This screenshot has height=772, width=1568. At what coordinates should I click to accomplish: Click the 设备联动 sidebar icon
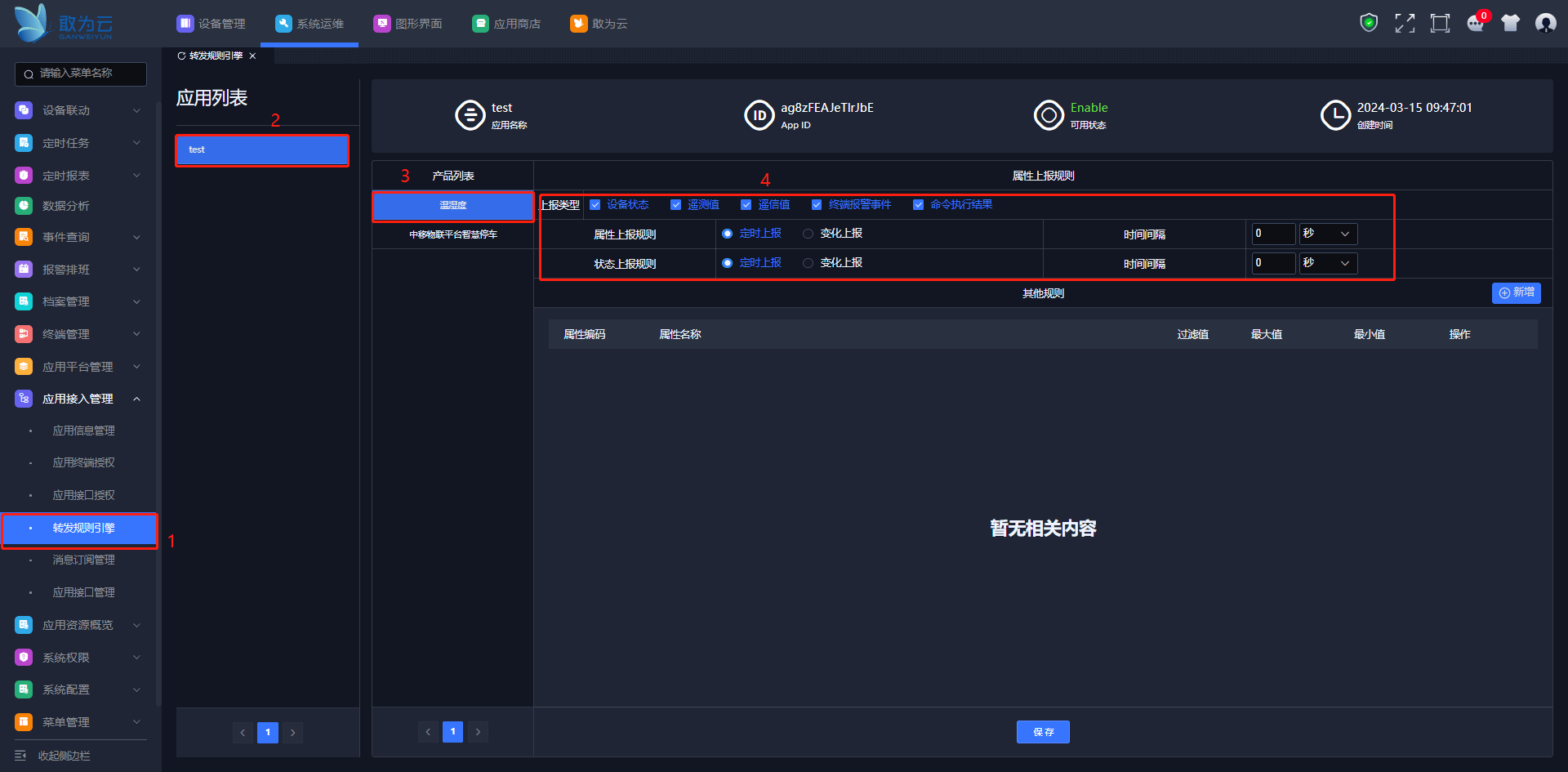coord(24,110)
